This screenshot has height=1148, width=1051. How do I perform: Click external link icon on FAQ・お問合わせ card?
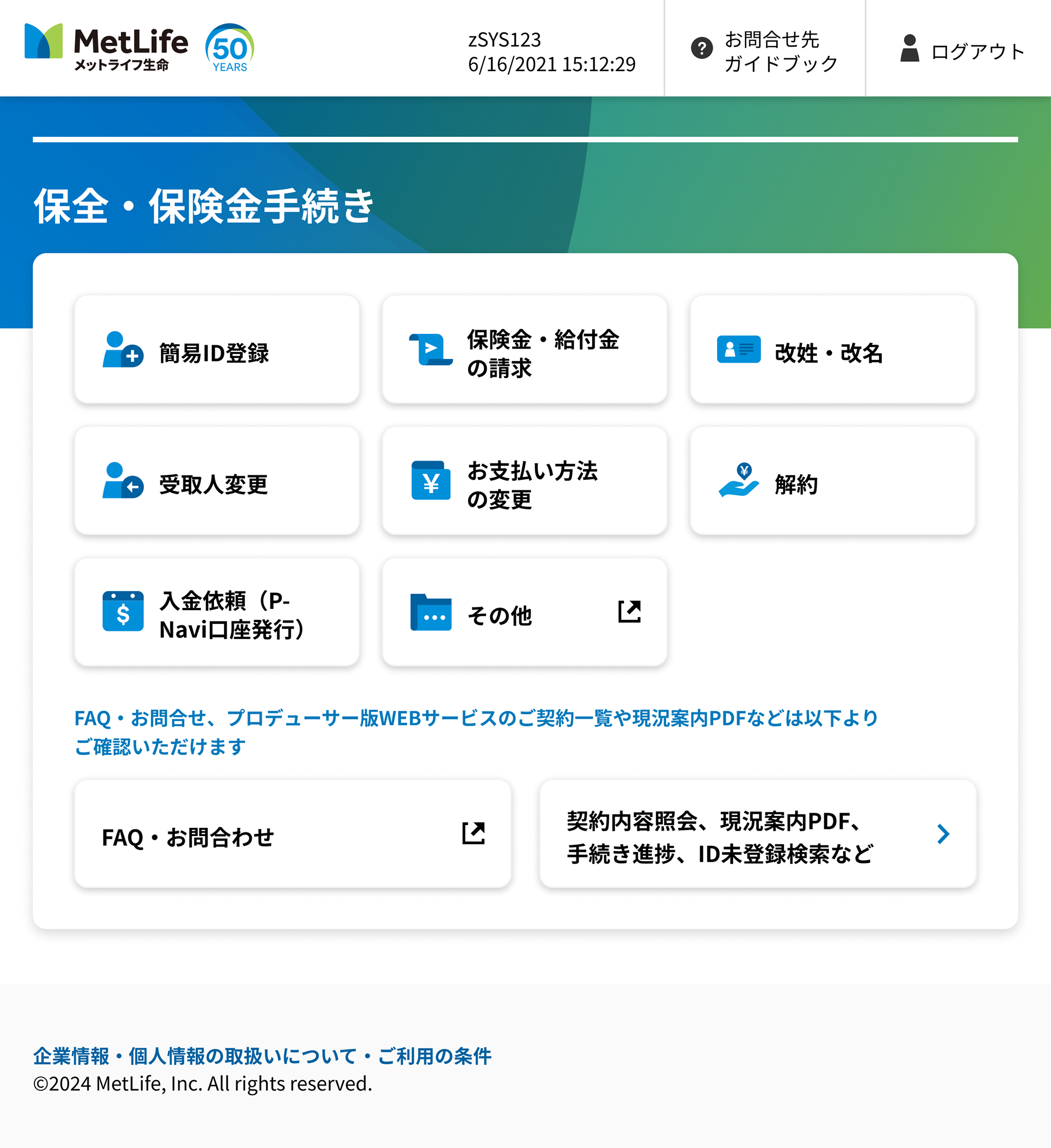(x=473, y=834)
